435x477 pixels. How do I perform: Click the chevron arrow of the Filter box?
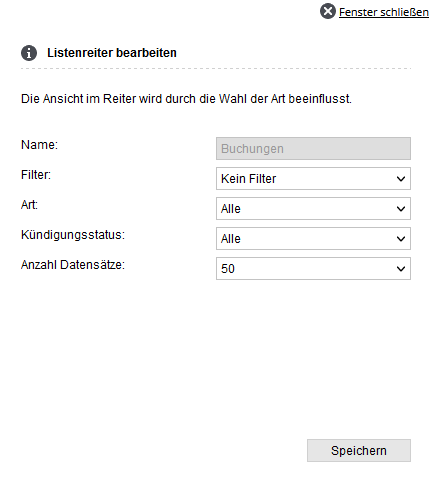click(401, 179)
